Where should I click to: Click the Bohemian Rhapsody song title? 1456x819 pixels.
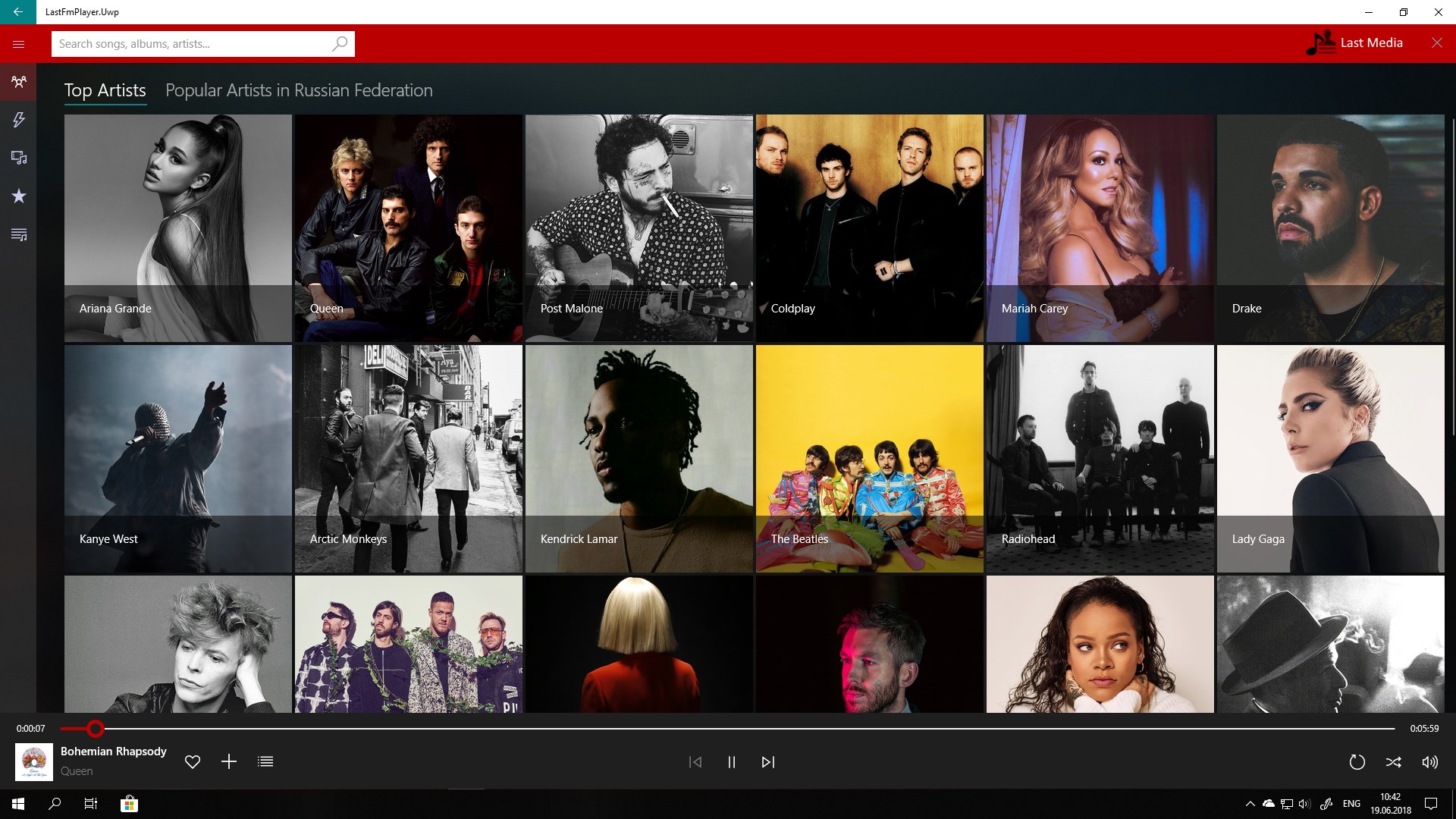[x=114, y=752]
